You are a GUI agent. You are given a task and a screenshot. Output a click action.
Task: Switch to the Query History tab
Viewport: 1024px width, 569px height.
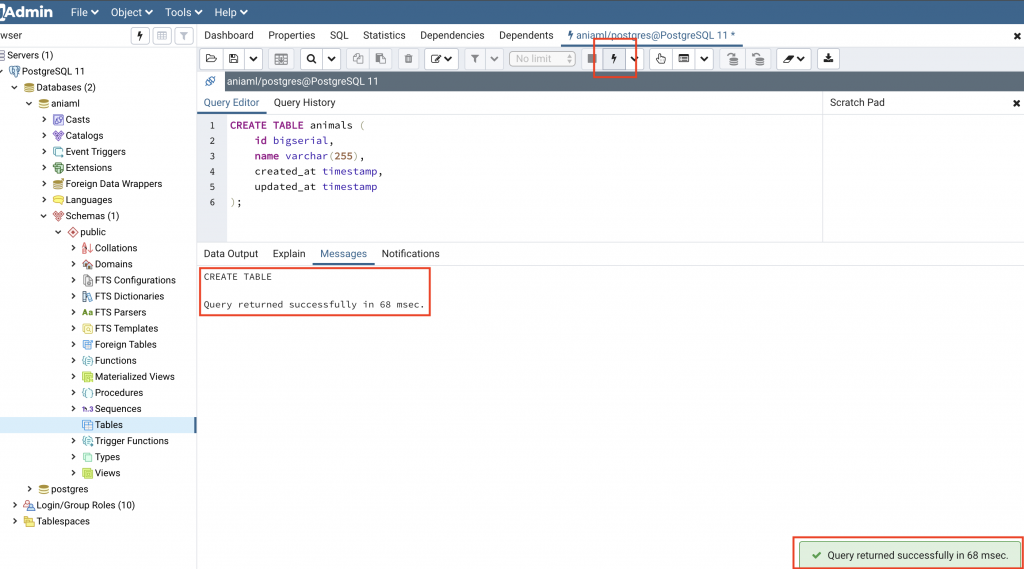[304, 103]
